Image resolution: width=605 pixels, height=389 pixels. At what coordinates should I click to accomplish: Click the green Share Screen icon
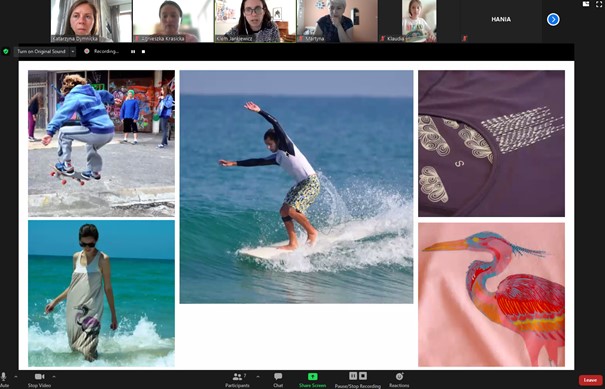pos(313,377)
